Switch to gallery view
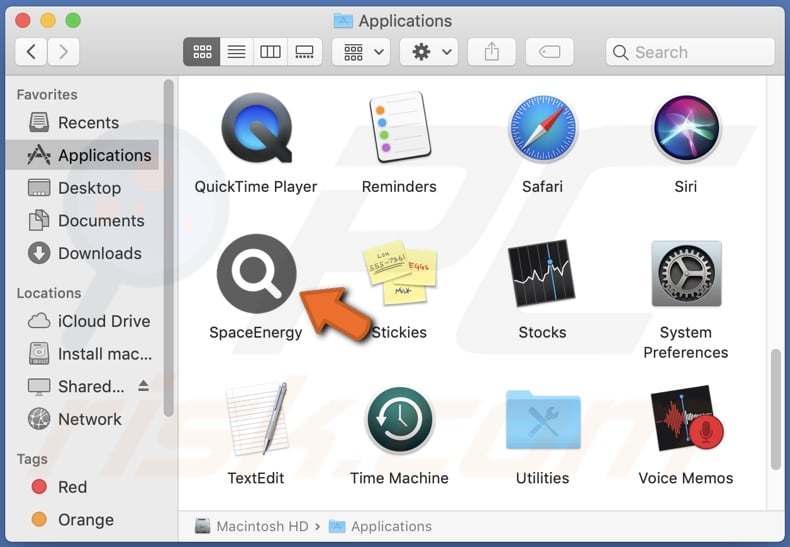Viewport: 790px width, 547px height. click(x=304, y=51)
